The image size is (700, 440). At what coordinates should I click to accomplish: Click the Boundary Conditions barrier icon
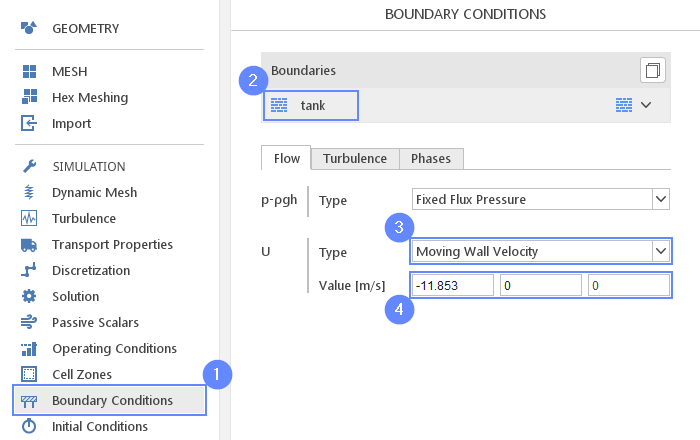pos(29,401)
